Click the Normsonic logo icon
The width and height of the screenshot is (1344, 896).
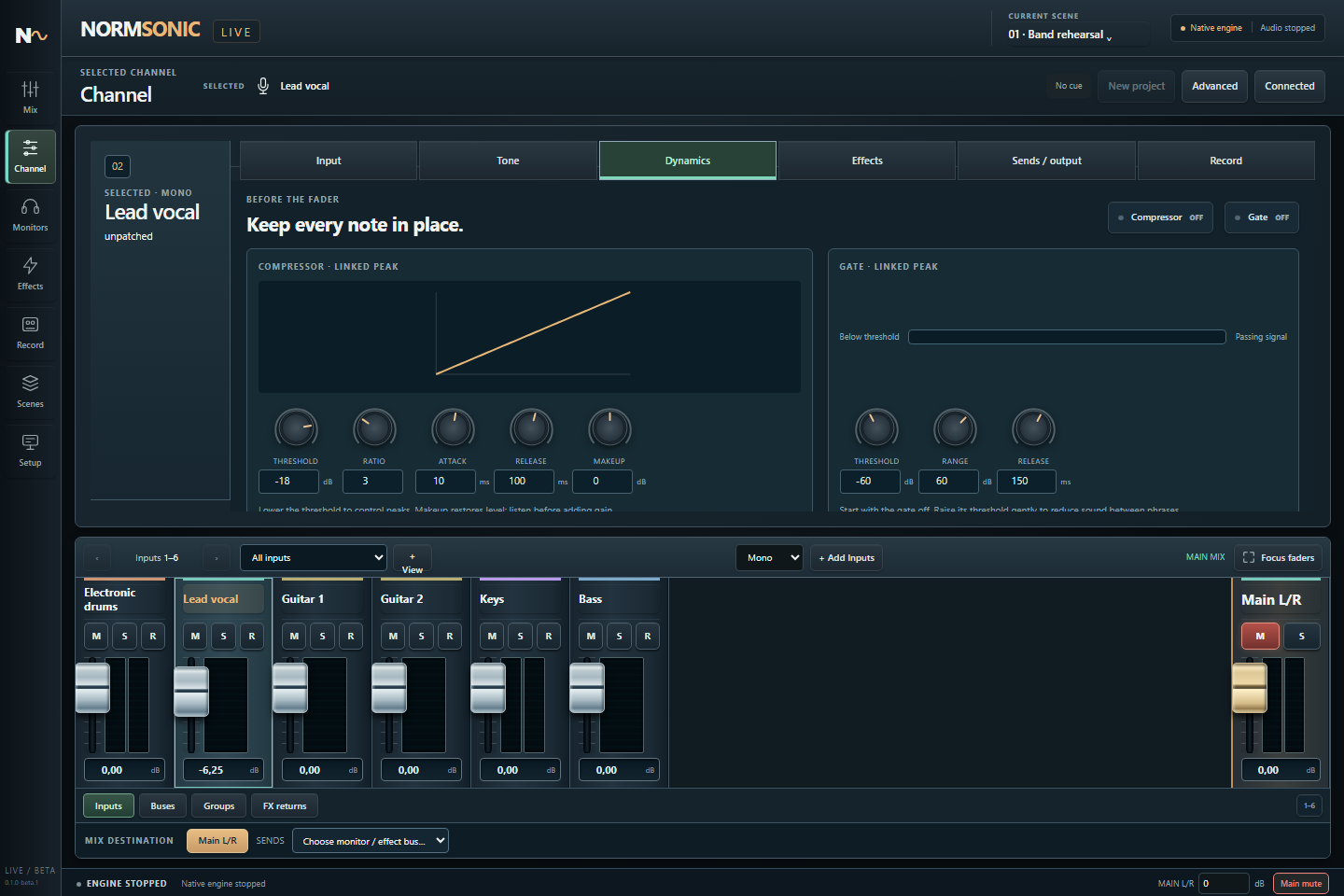tap(31, 35)
